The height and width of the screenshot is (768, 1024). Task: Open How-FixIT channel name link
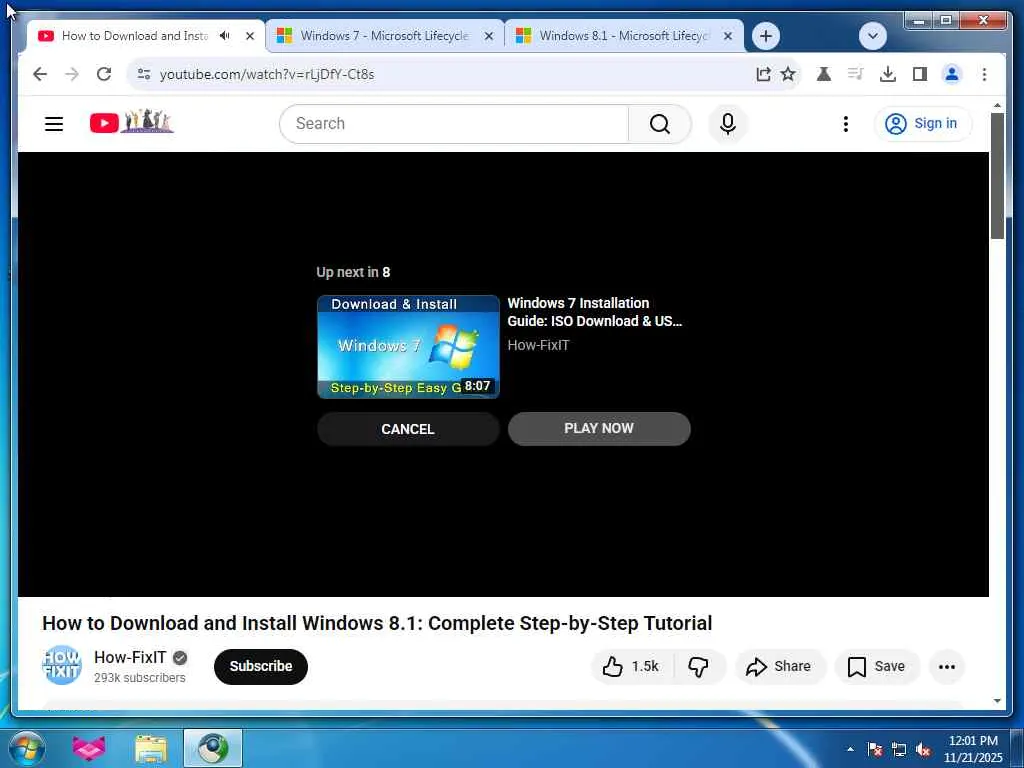130,657
